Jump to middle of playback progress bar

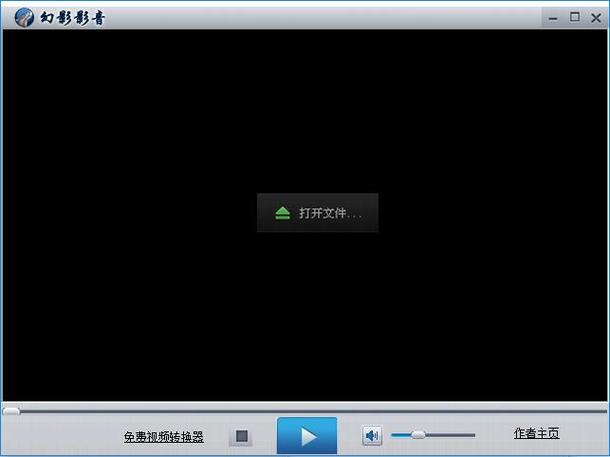click(x=305, y=410)
